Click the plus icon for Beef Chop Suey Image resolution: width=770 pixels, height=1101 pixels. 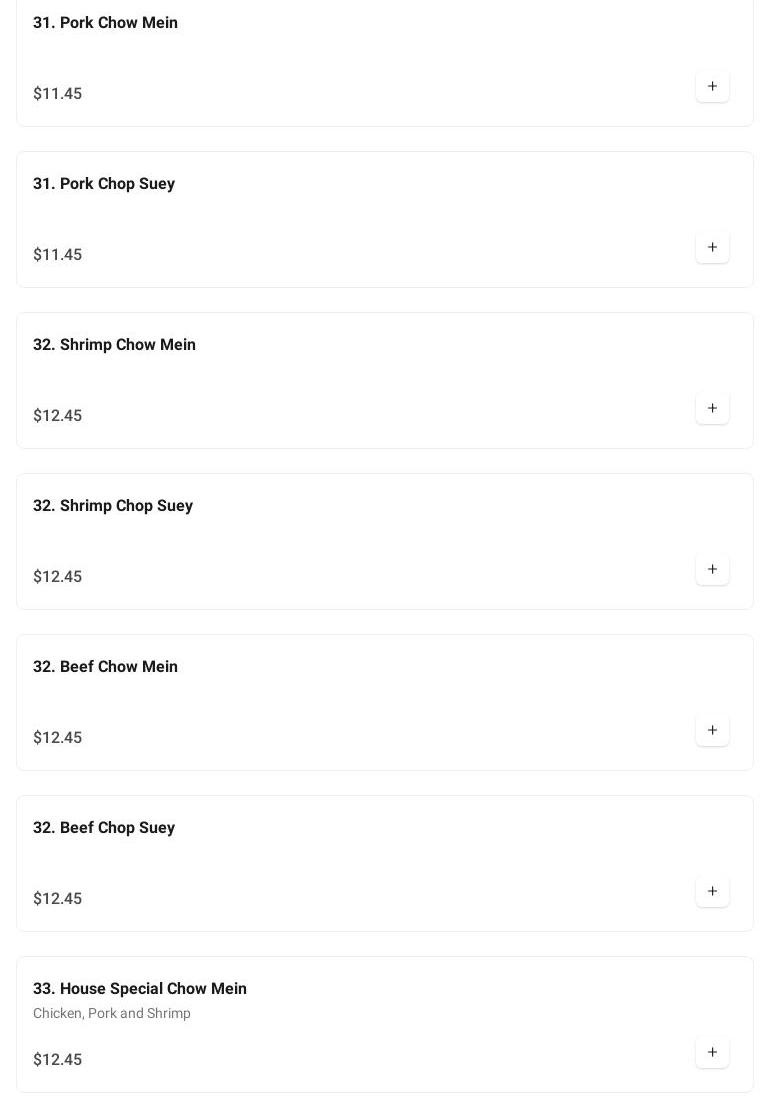[712, 892]
